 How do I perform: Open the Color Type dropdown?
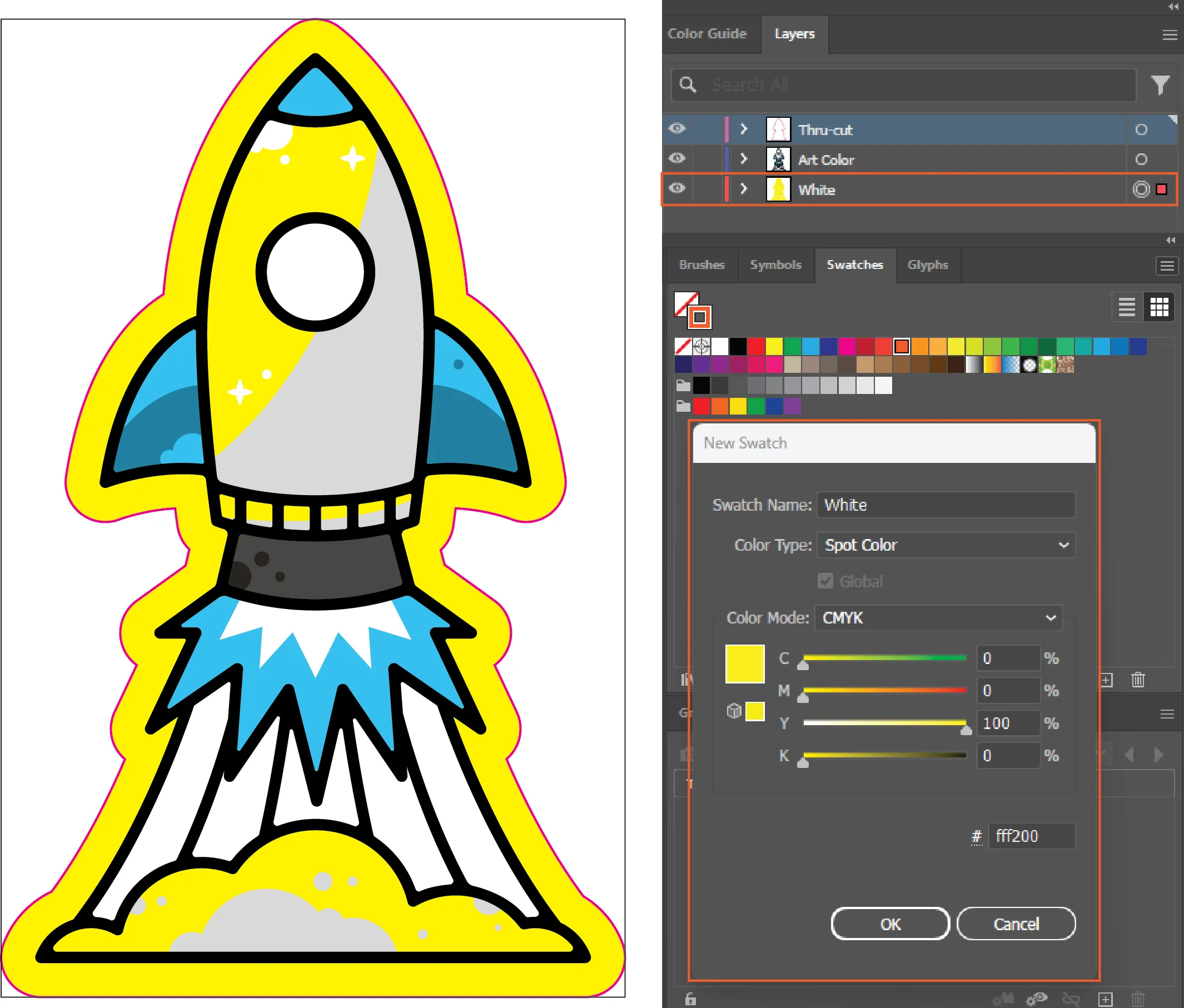click(x=946, y=545)
